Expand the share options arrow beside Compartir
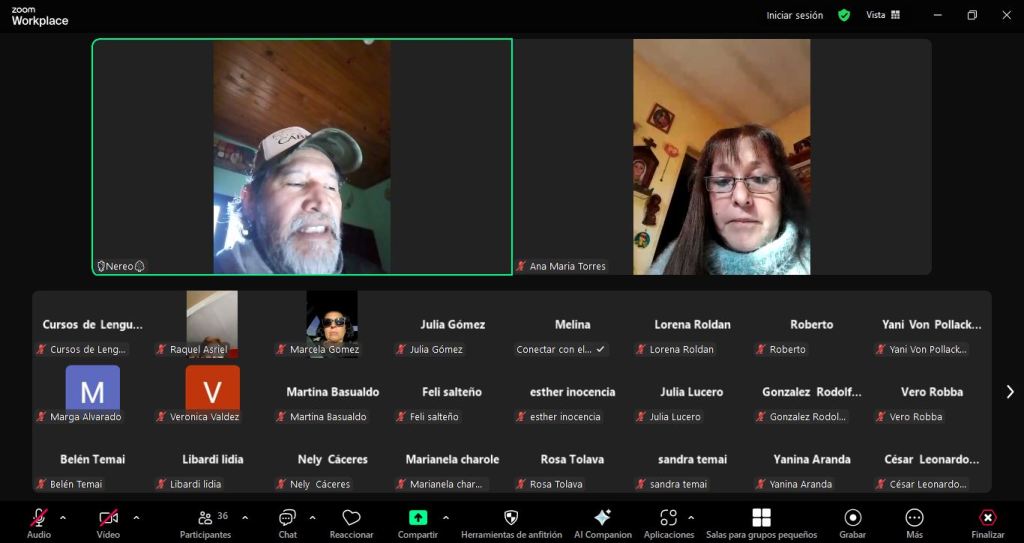Image resolution: width=1024 pixels, height=543 pixels. 445,517
